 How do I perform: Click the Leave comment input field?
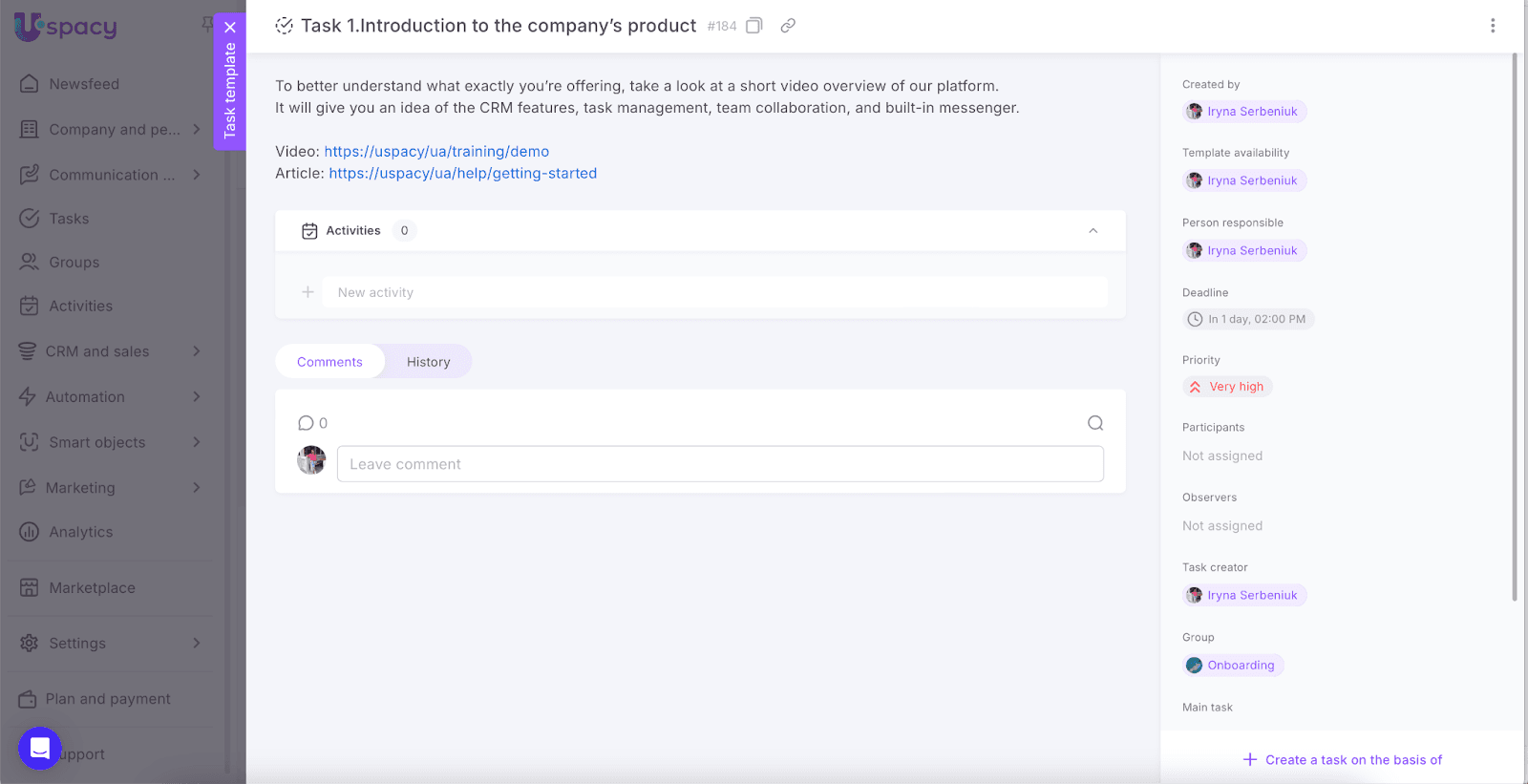pyautogui.click(x=720, y=464)
